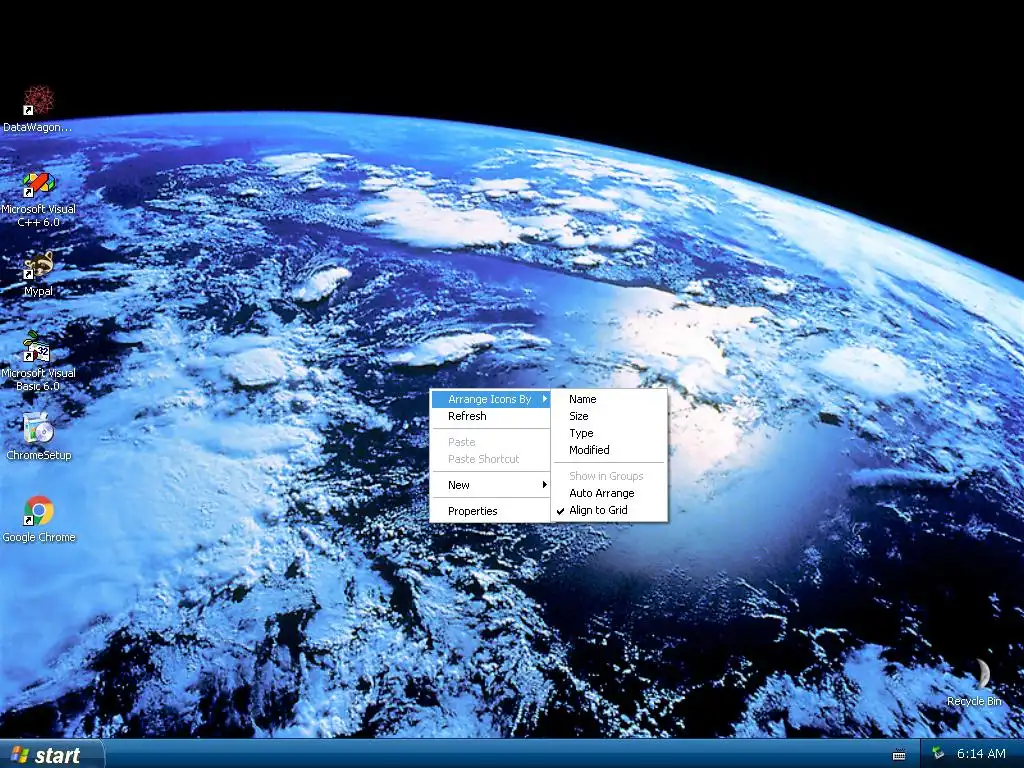This screenshot has width=1024, height=768.
Task: Arrange icons by Modified
Action: (x=609, y=450)
